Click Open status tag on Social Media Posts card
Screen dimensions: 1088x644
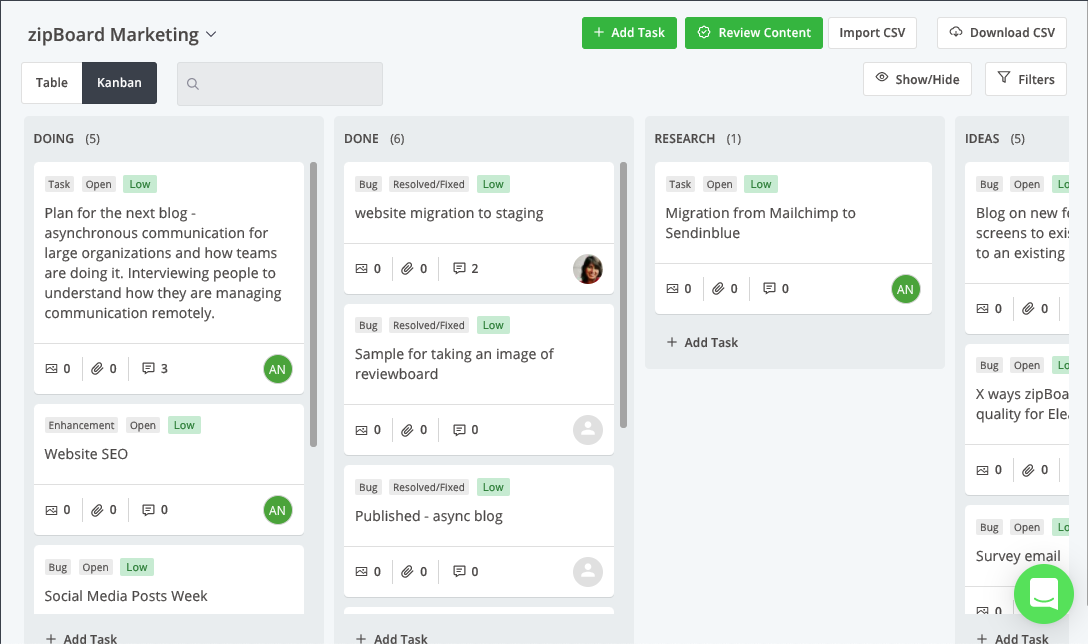click(x=95, y=568)
